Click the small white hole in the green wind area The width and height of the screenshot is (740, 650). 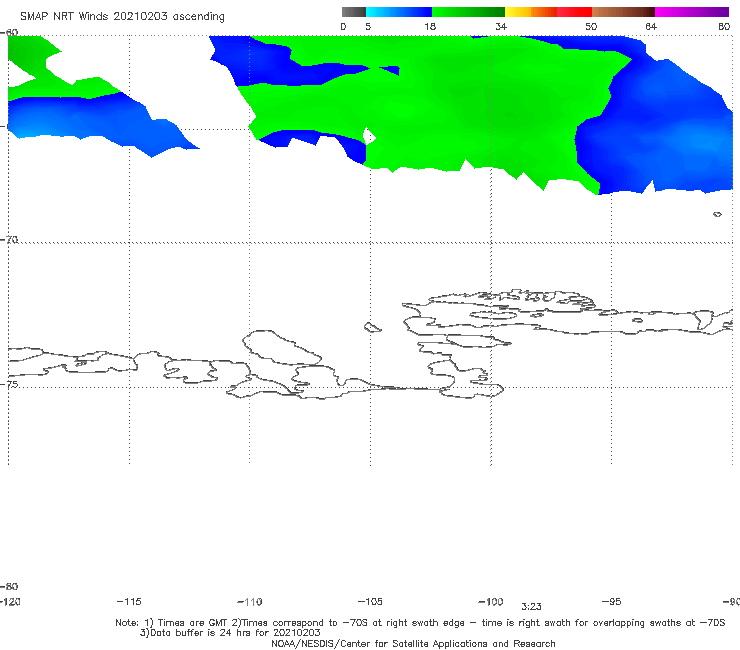(x=369, y=136)
